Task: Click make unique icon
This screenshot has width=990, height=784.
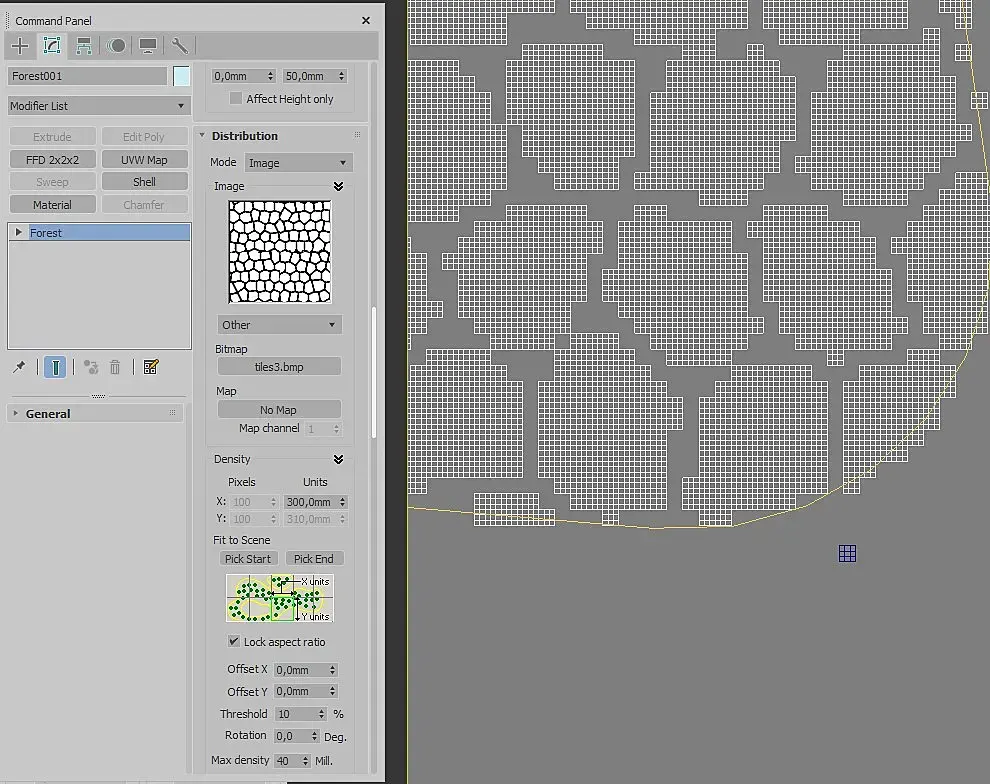Action: (91, 367)
